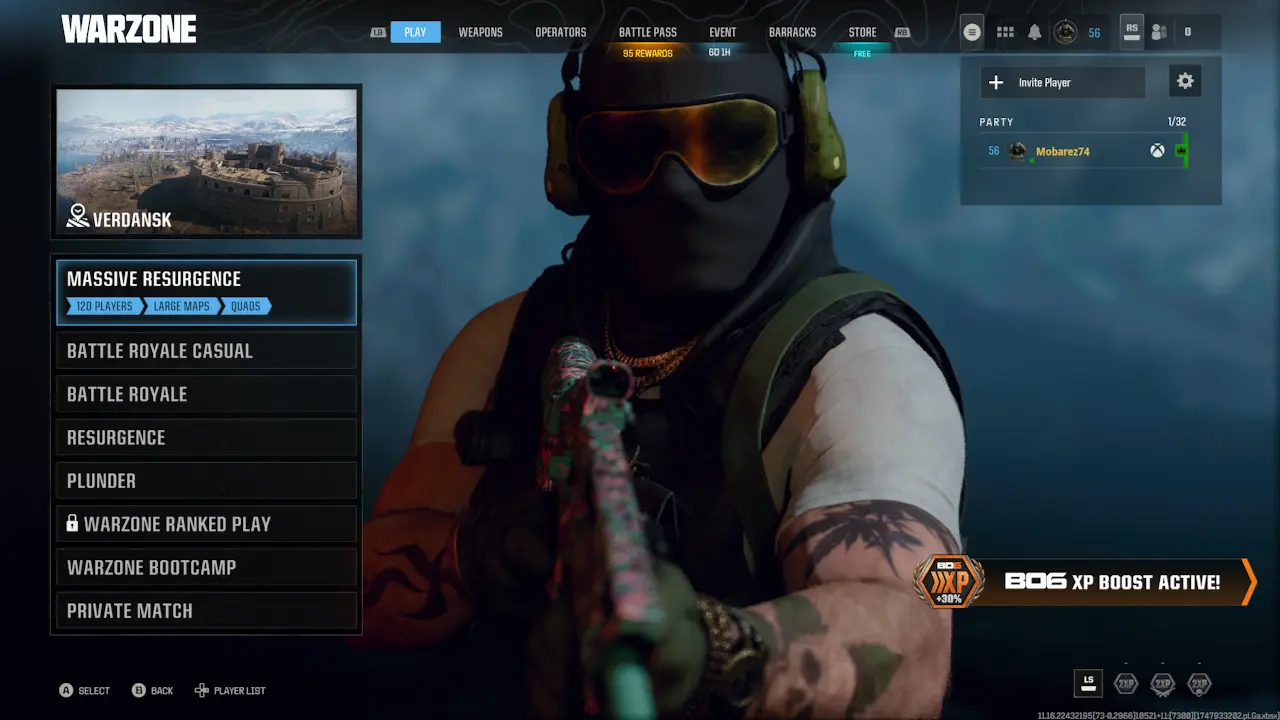Choose the Resurgence playlist
The width and height of the screenshot is (1280, 720).
tap(206, 437)
